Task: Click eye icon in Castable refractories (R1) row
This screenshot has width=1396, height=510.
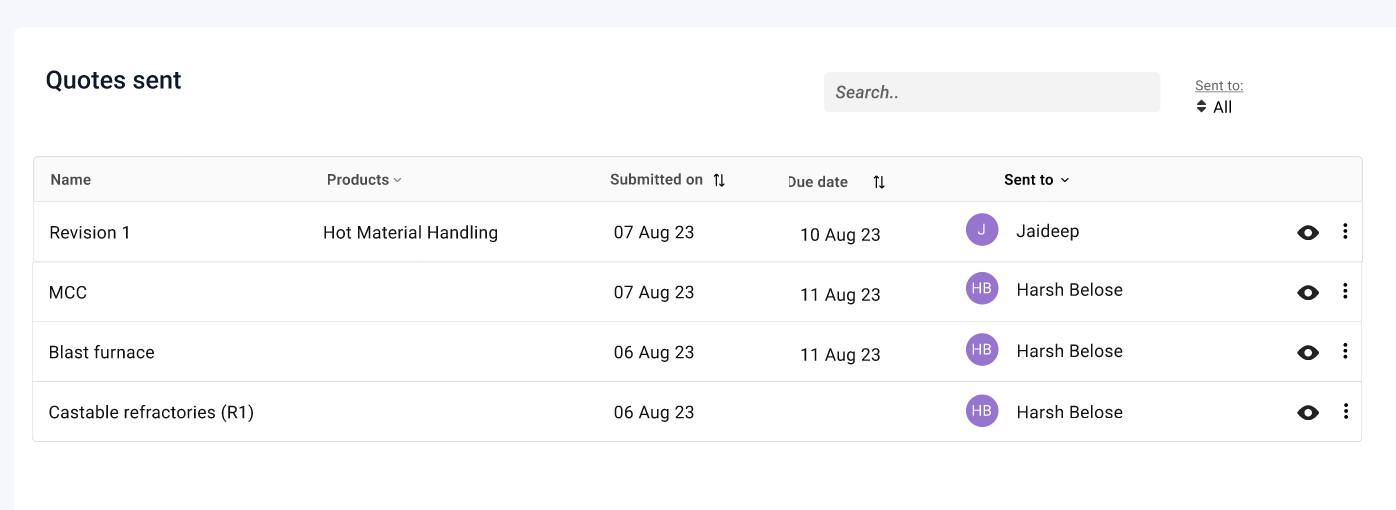Action: click(1308, 412)
